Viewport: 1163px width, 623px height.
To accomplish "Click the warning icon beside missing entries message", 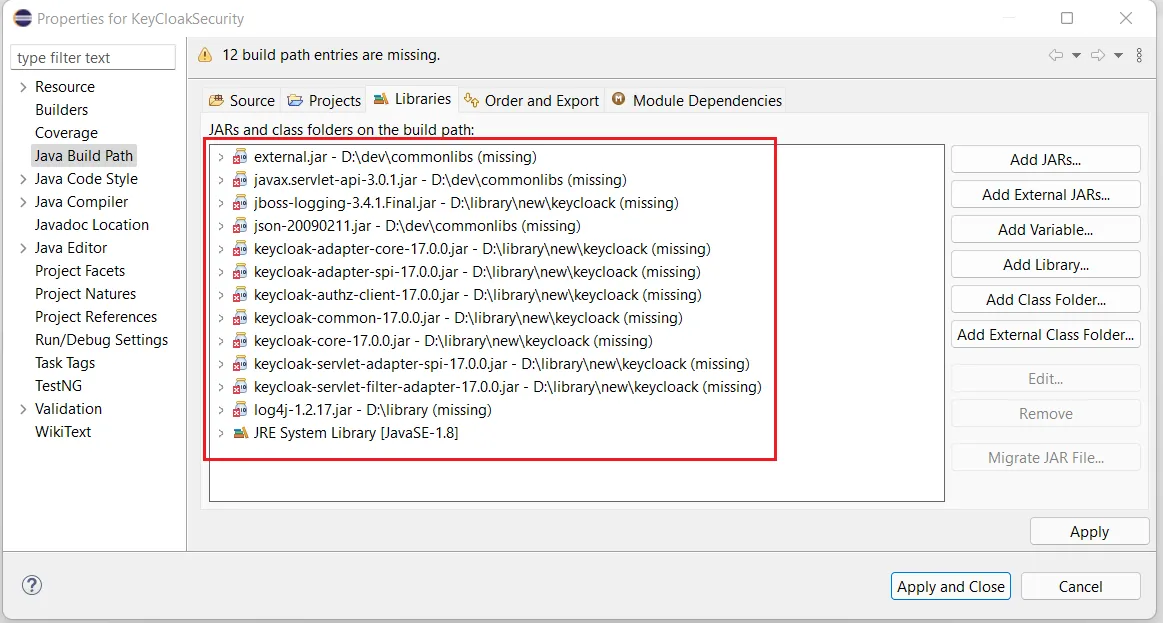I will tap(205, 55).
